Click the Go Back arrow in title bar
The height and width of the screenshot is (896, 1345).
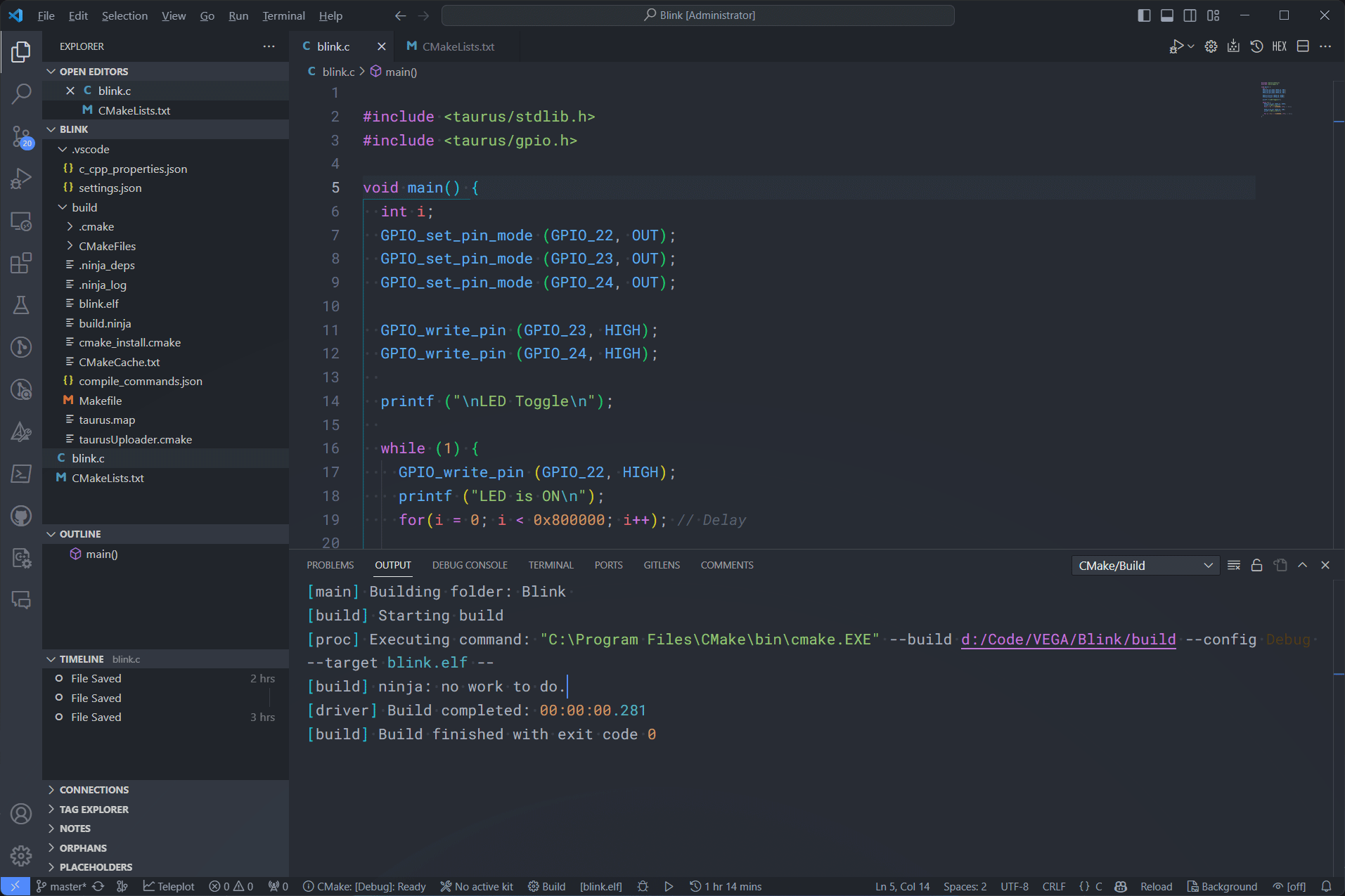pyautogui.click(x=400, y=15)
